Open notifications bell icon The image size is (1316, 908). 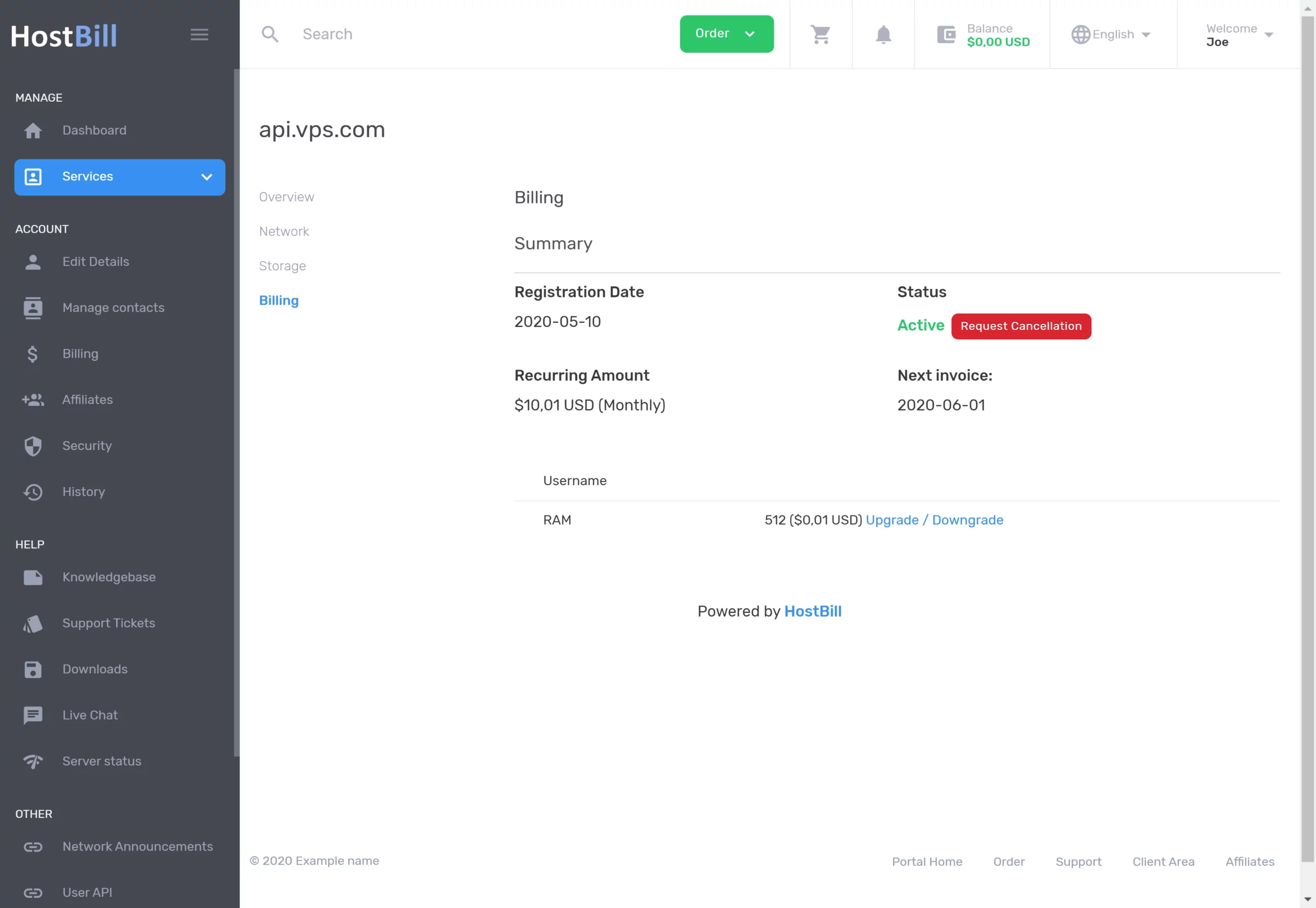pyautogui.click(x=883, y=34)
